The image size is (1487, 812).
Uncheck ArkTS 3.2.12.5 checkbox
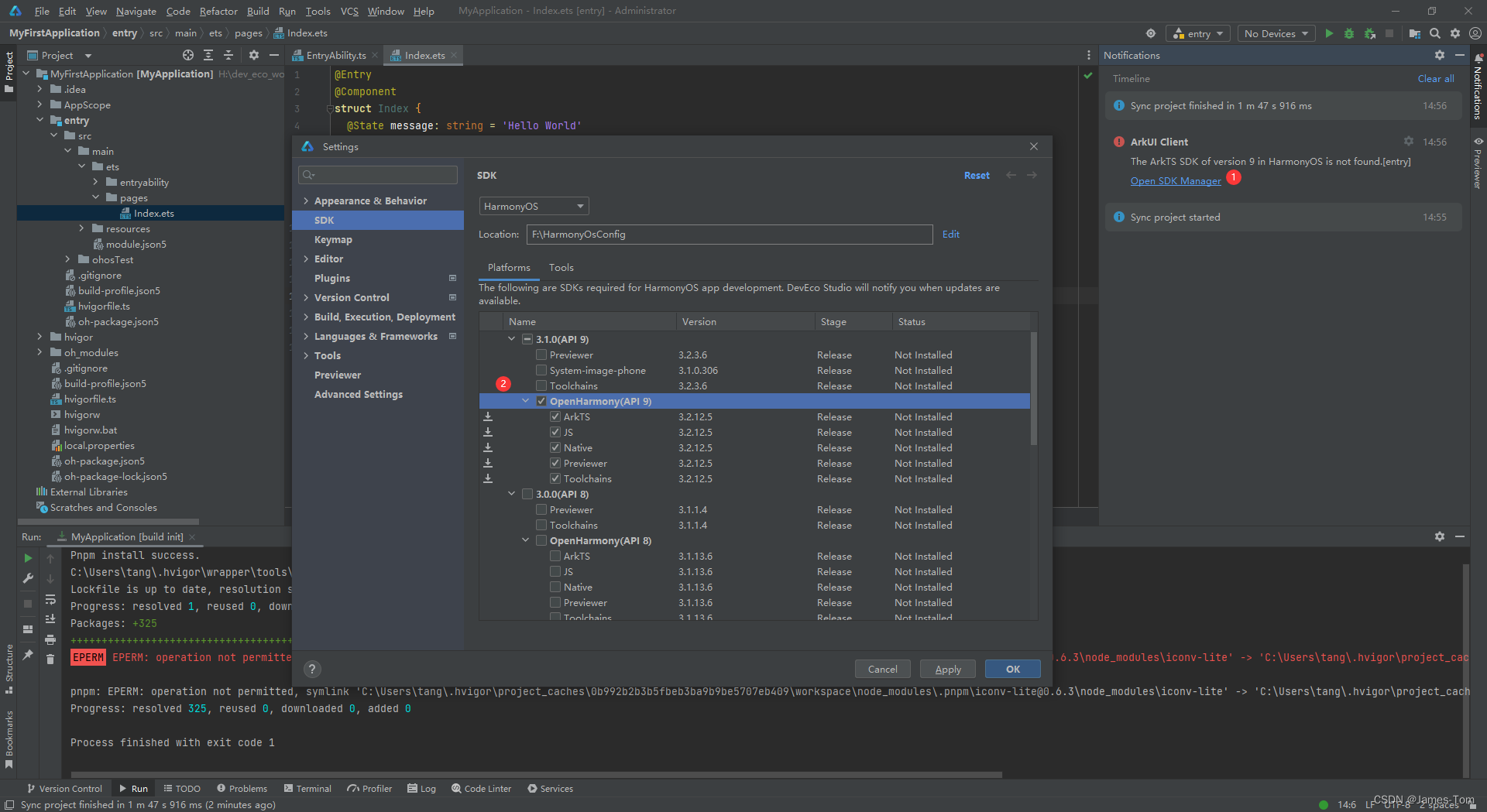coord(555,416)
